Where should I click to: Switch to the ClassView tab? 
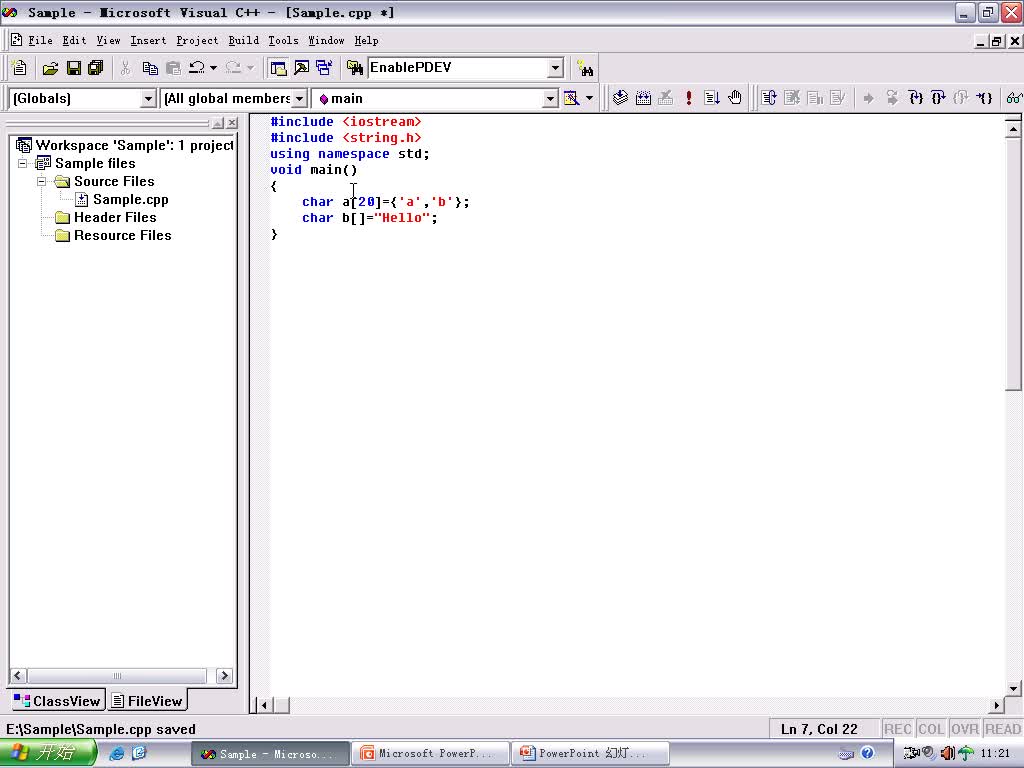click(57, 701)
